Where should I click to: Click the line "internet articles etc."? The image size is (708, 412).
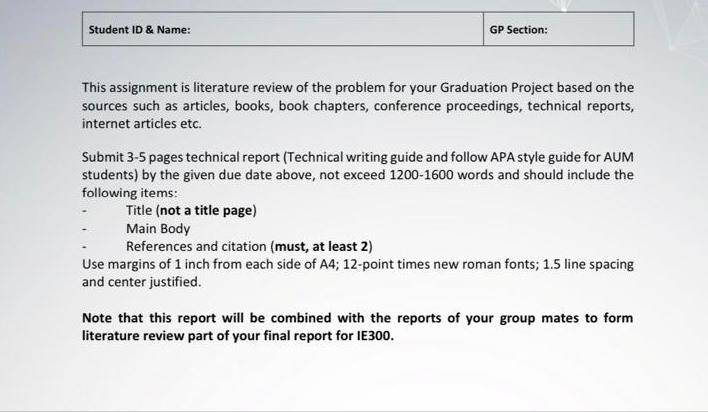point(142,124)
